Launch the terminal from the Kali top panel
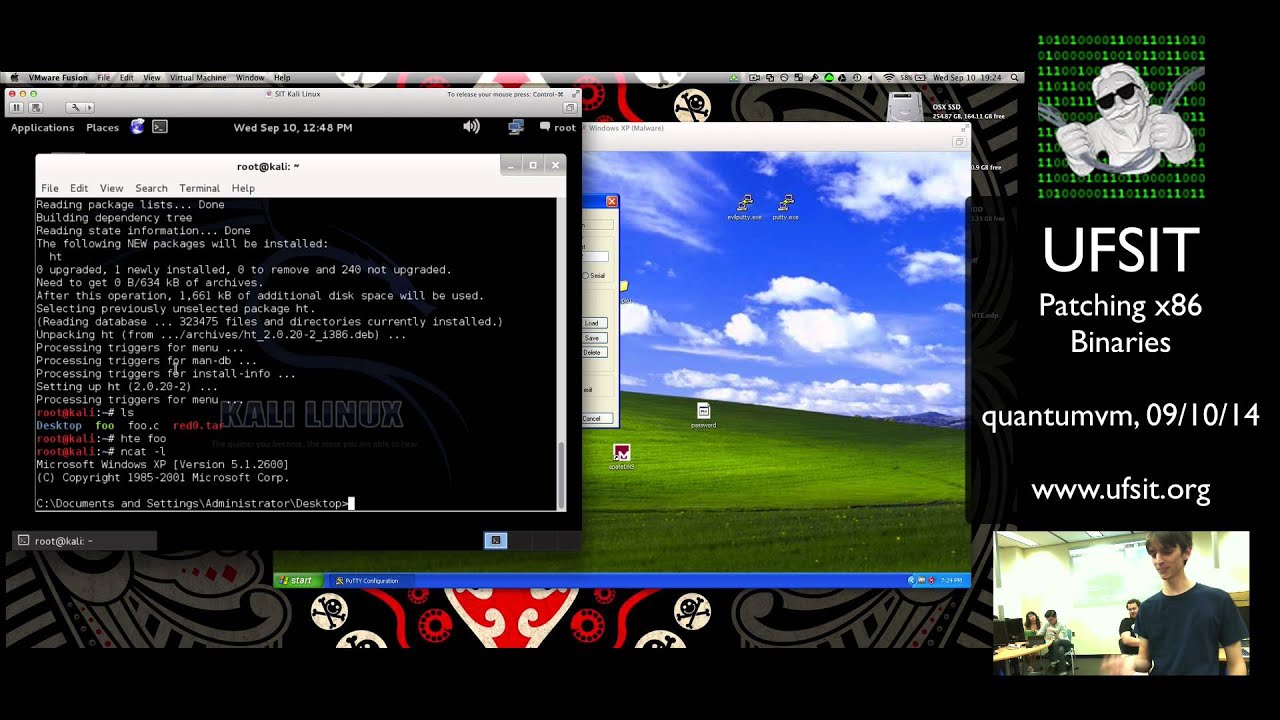The width and height of the screenshot is (1280, 720). [x=160, y=127]
